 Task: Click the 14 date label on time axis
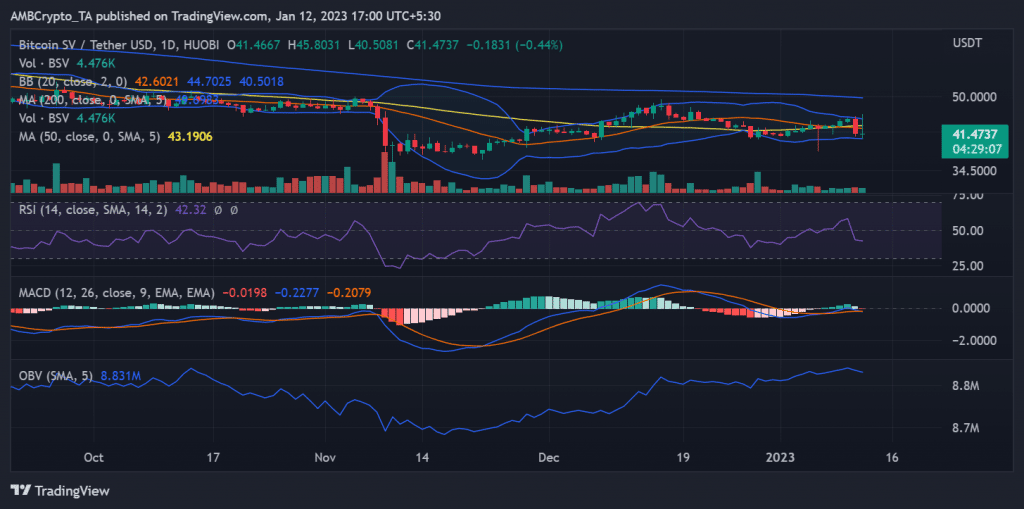coord(421,458)
